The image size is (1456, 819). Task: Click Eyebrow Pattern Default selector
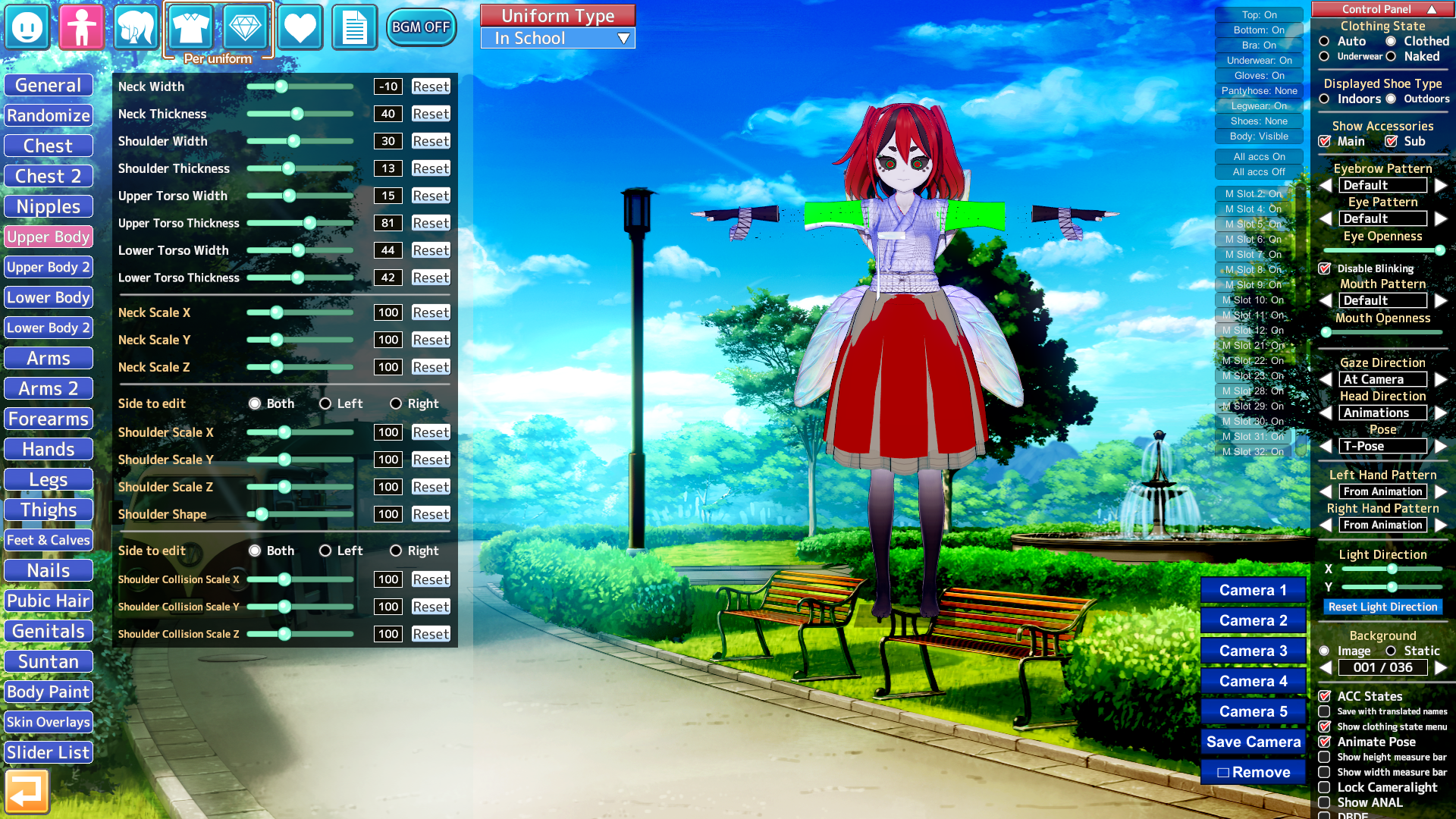1383,185
